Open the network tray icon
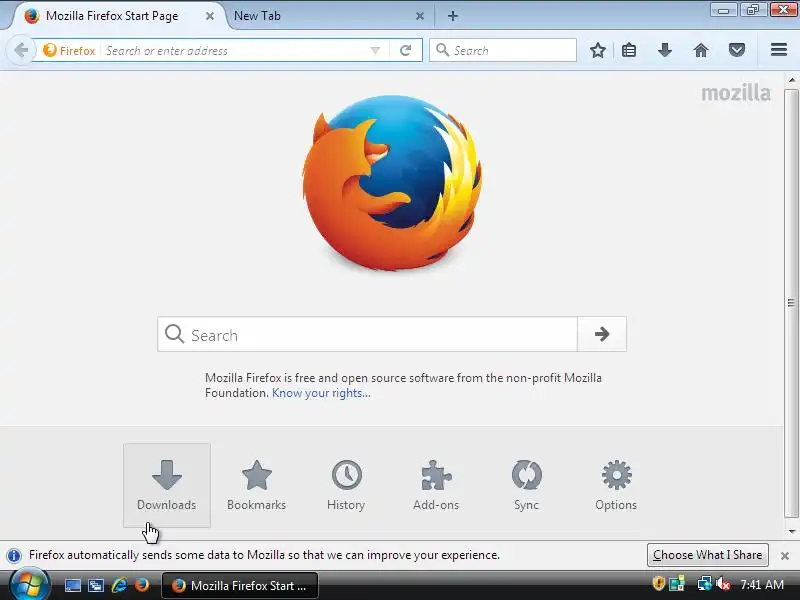 tap(705, 584)
